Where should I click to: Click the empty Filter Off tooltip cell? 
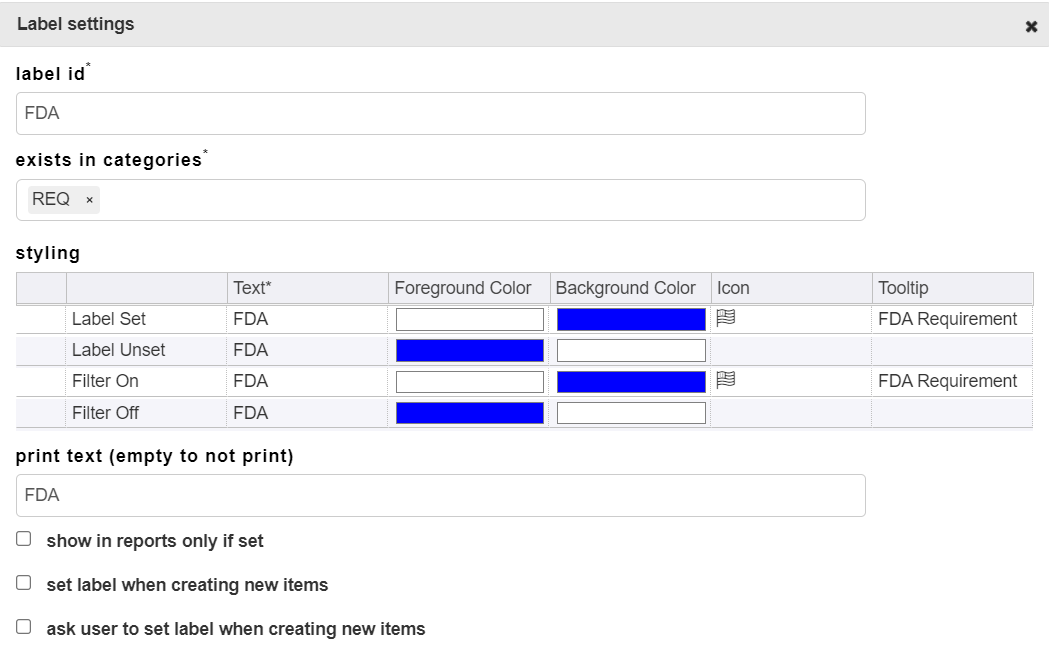pyautogui.click(x=952, y=413)
